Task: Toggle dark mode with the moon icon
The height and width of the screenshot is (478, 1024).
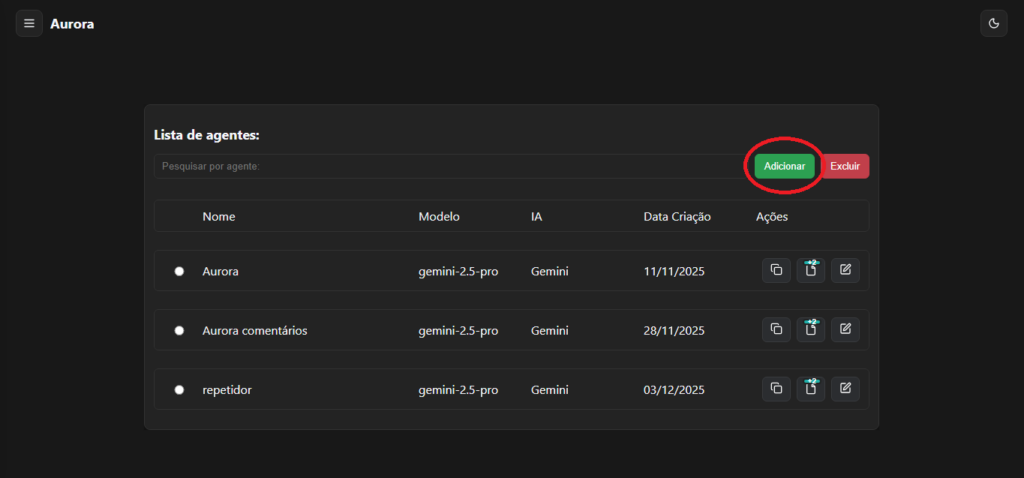Action: [x=993, y=23]
